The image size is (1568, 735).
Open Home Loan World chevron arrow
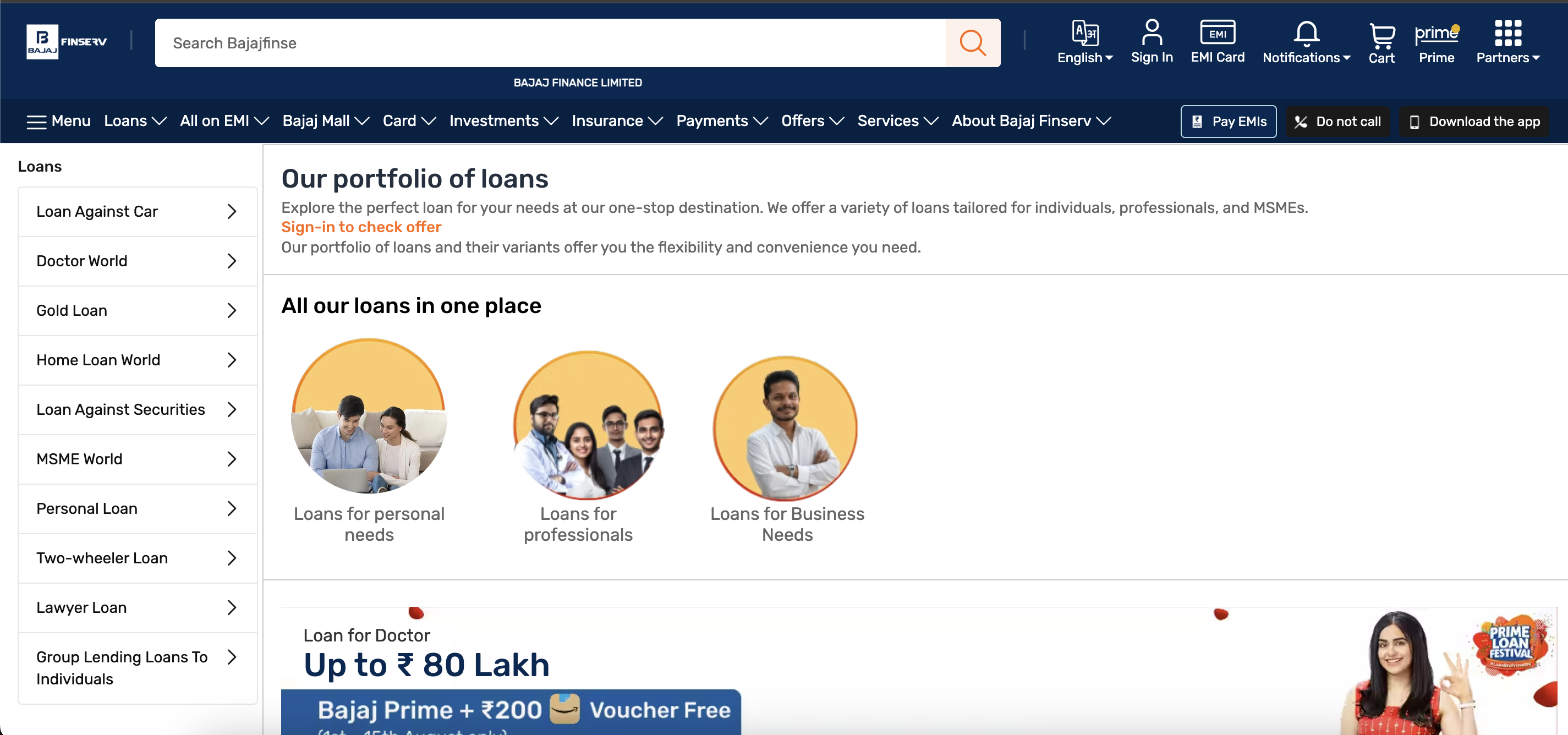[x=231, y=360]
